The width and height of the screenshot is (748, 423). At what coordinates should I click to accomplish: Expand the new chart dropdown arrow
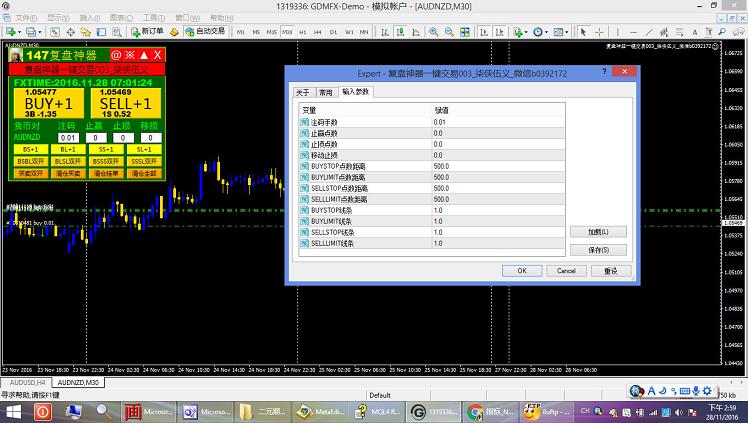(x=19, y=32)
